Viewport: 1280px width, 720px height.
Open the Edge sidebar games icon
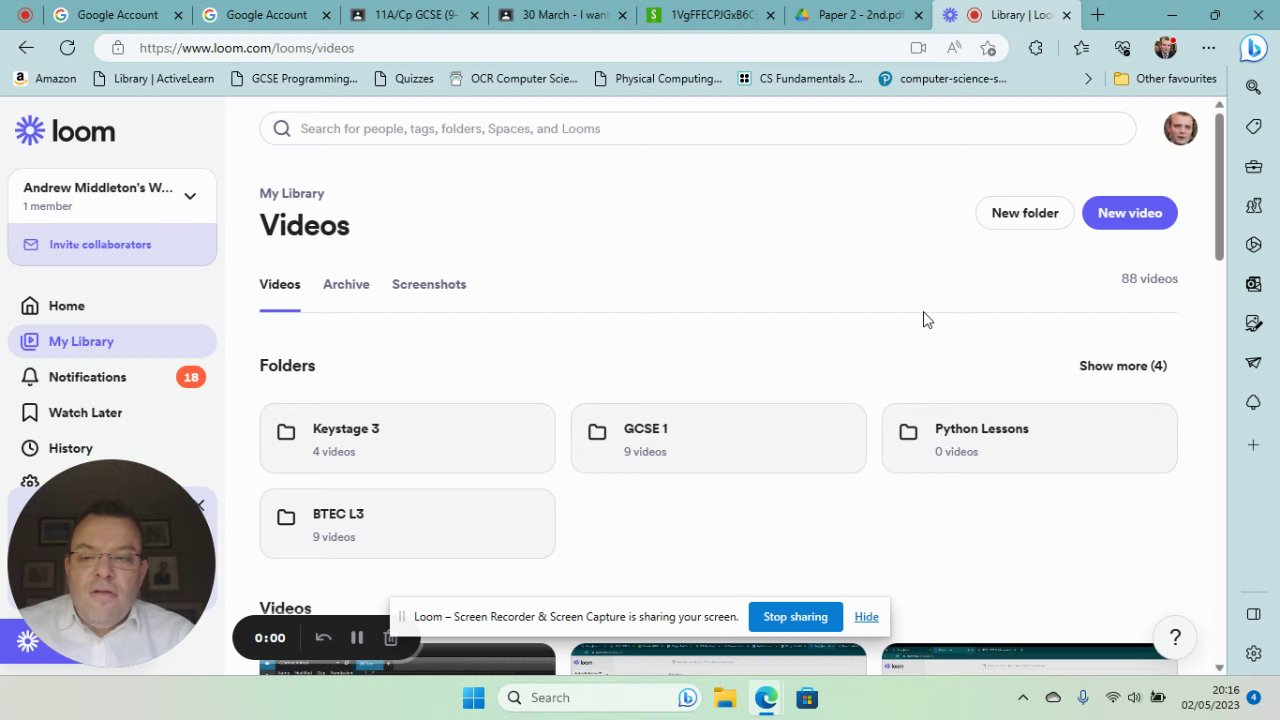(x=1253, y=205)
